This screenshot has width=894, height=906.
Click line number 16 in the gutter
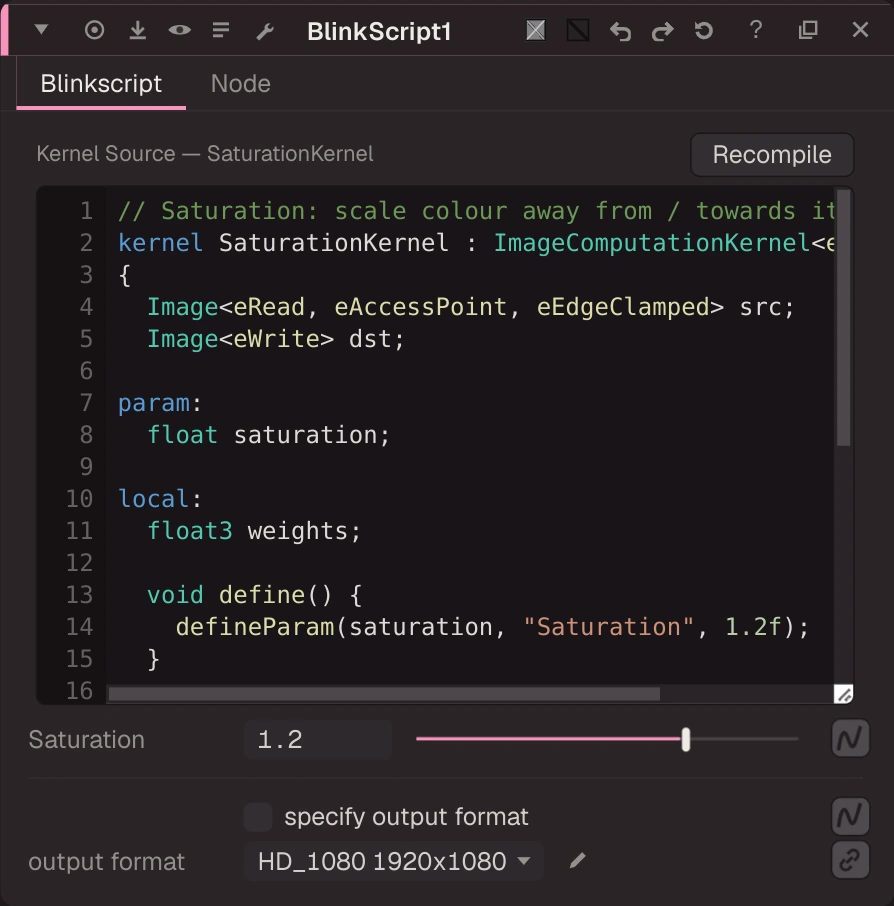[79, 691]
